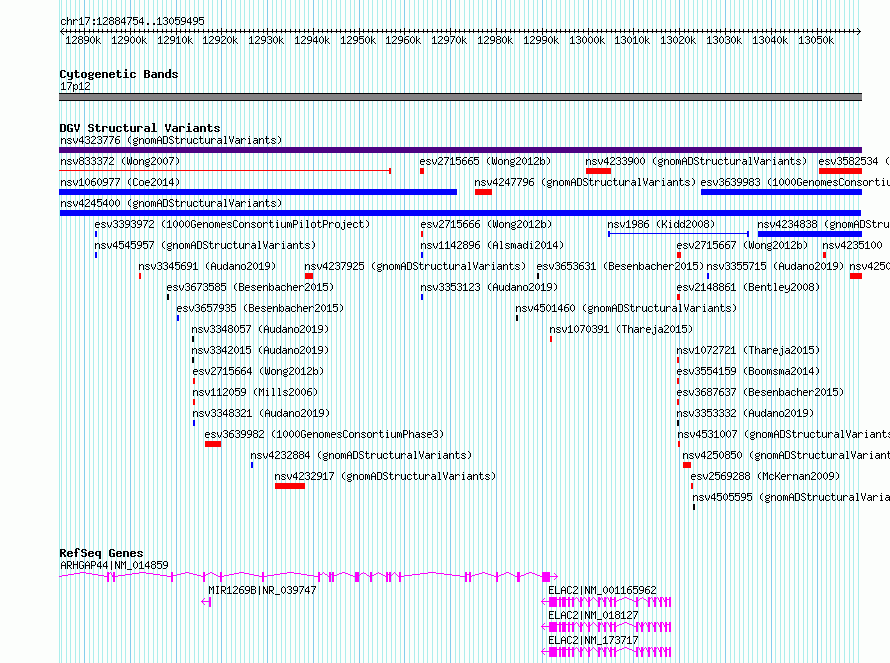This screenshot has width=890, height=663.
Task: Select esv3639982 1000Genomes Phase3 label
Action: click(324, 434)
